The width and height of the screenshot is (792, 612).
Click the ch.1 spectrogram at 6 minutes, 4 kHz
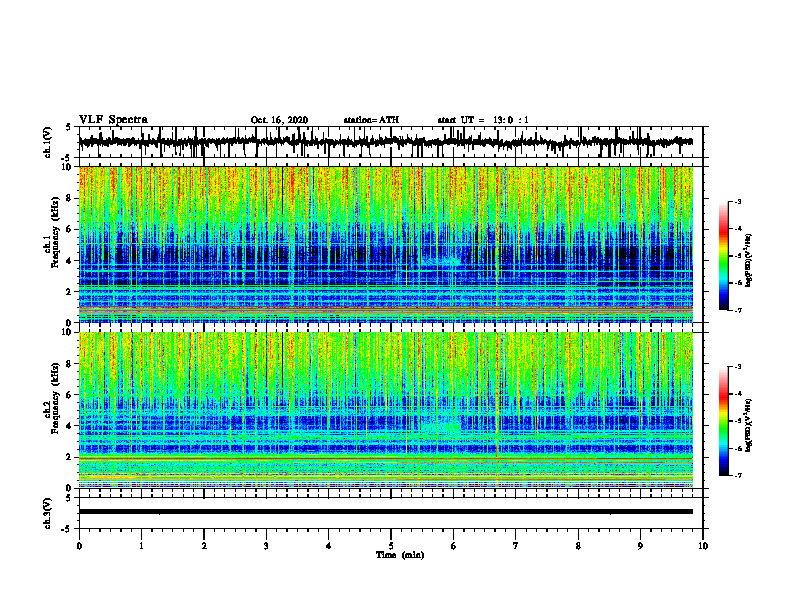point(453,261)
